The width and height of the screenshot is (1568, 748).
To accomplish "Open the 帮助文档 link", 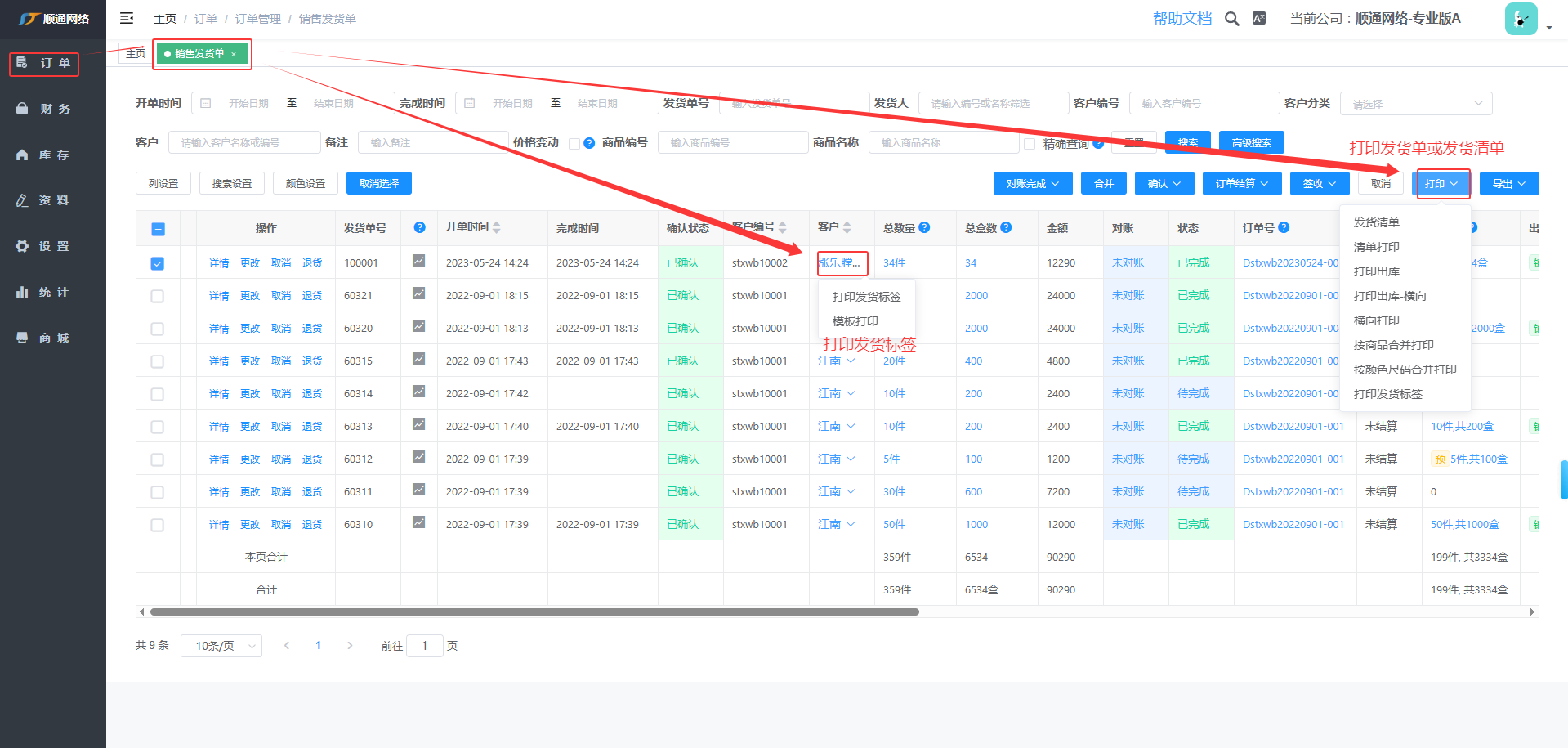I will click(1182, 18).
